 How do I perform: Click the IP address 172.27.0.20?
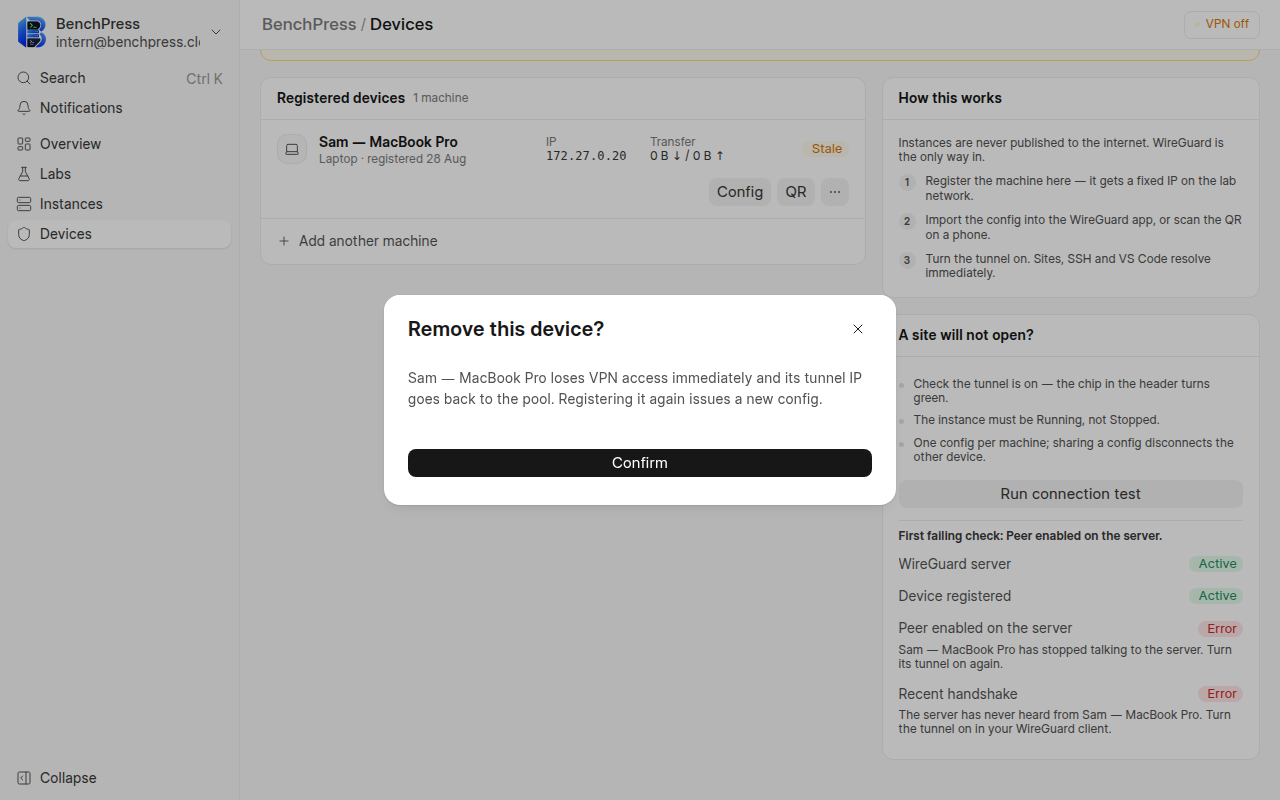click(586, 156)
